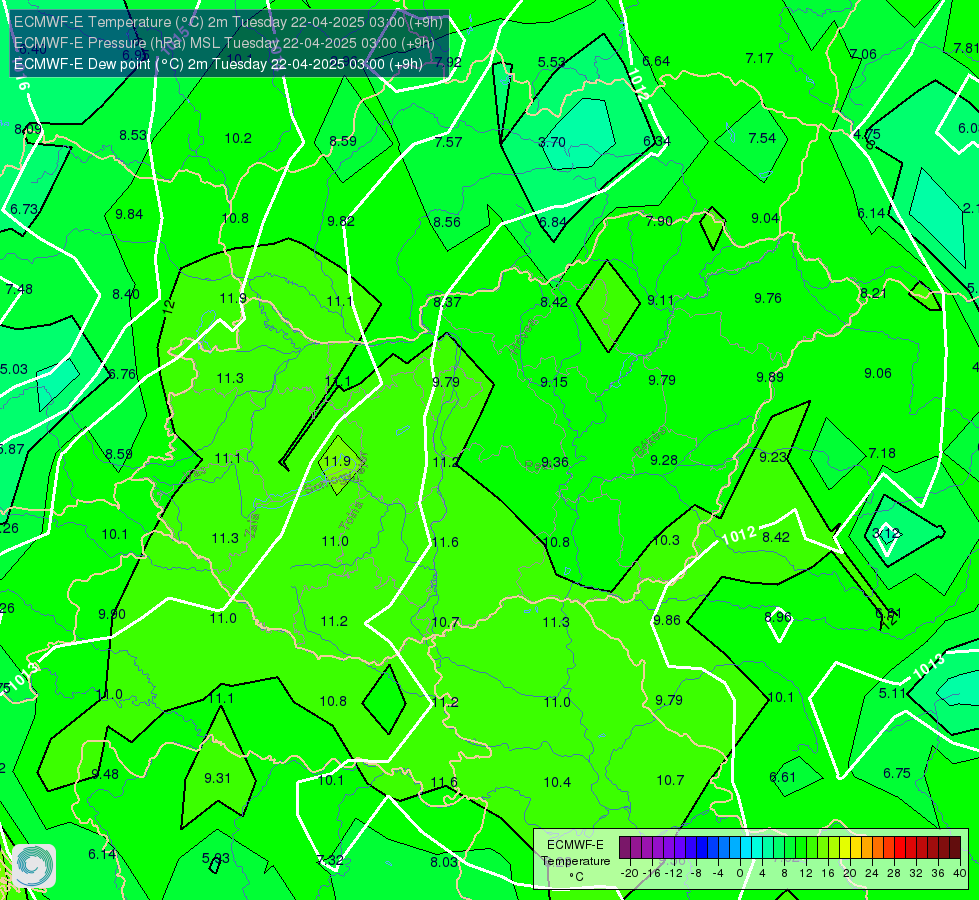Click the 10.3 temperature value
979x900 pixels.
tap(666, 540)
